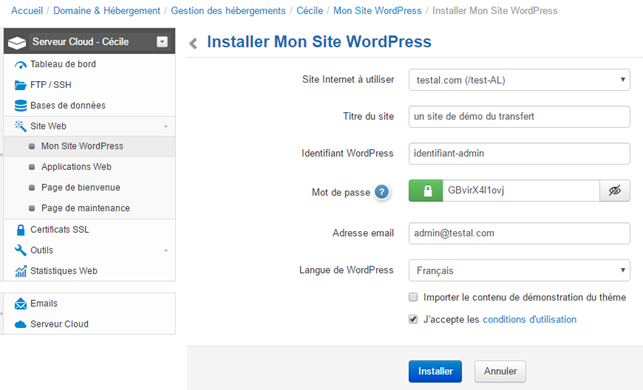Go to Mon Site WordPress breadcrumb link
643x390 pixels.
coord(377,11)
